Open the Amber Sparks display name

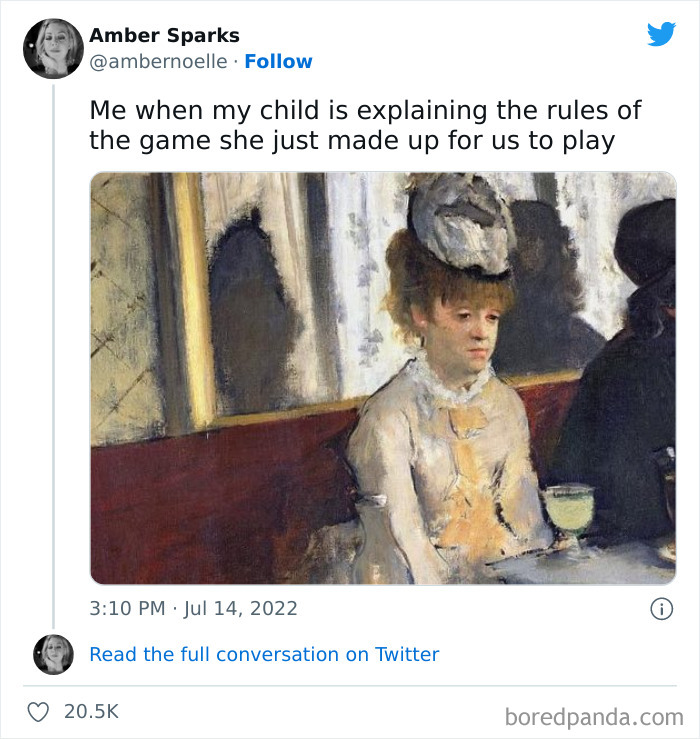point(164,35)
